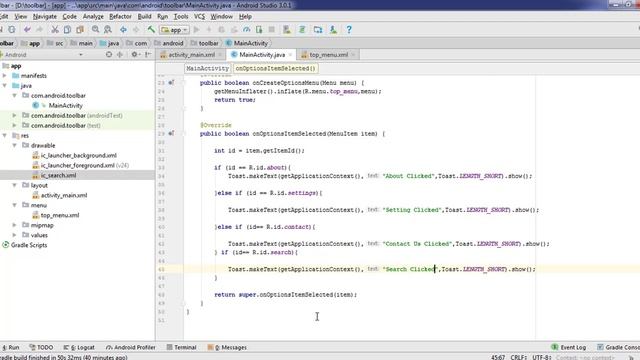This screenshot has height=360, width=640.
Task: Open Help with the question mark icon
Action: coord(349,29)
